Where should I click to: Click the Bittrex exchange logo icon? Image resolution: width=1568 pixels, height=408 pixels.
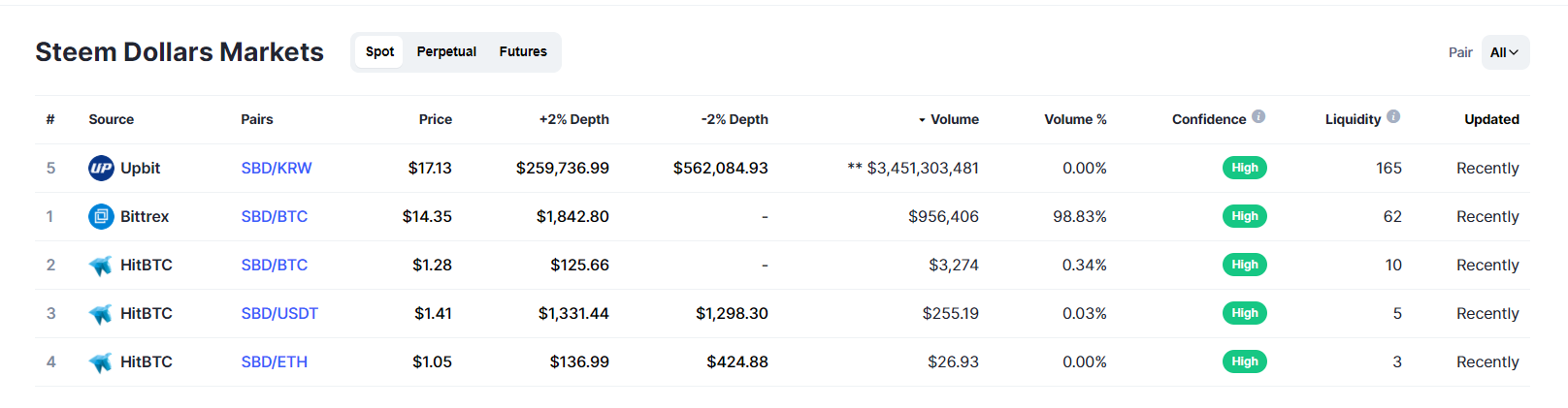[101, 216]
